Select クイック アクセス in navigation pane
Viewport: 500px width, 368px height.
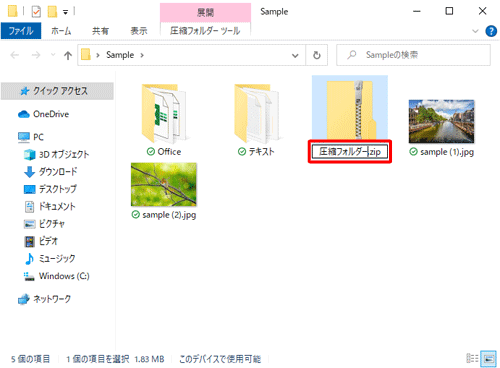tap(57, 91)
